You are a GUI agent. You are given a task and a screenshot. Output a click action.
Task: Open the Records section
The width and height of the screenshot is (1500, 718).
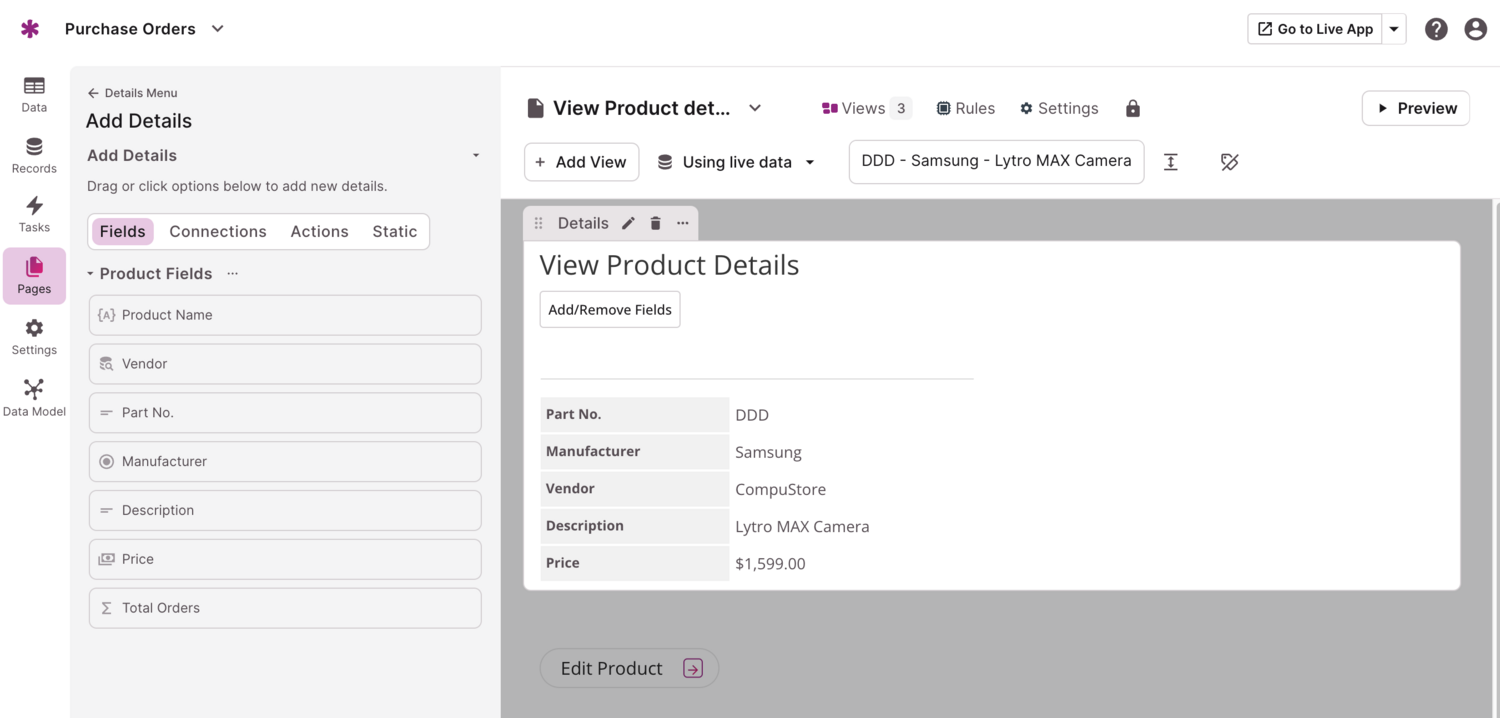34,155
